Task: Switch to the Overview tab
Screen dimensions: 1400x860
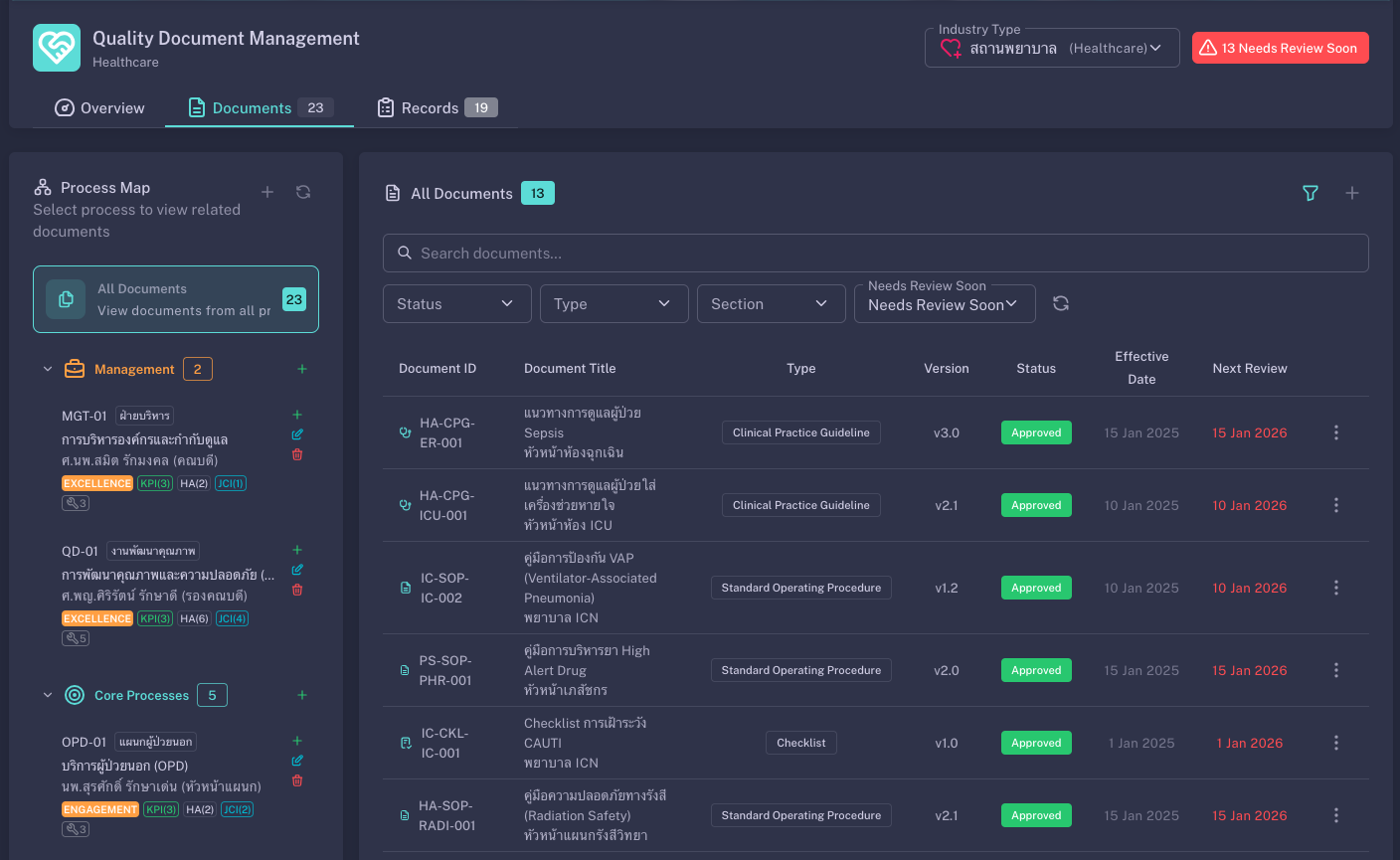Action: point(99,107)
